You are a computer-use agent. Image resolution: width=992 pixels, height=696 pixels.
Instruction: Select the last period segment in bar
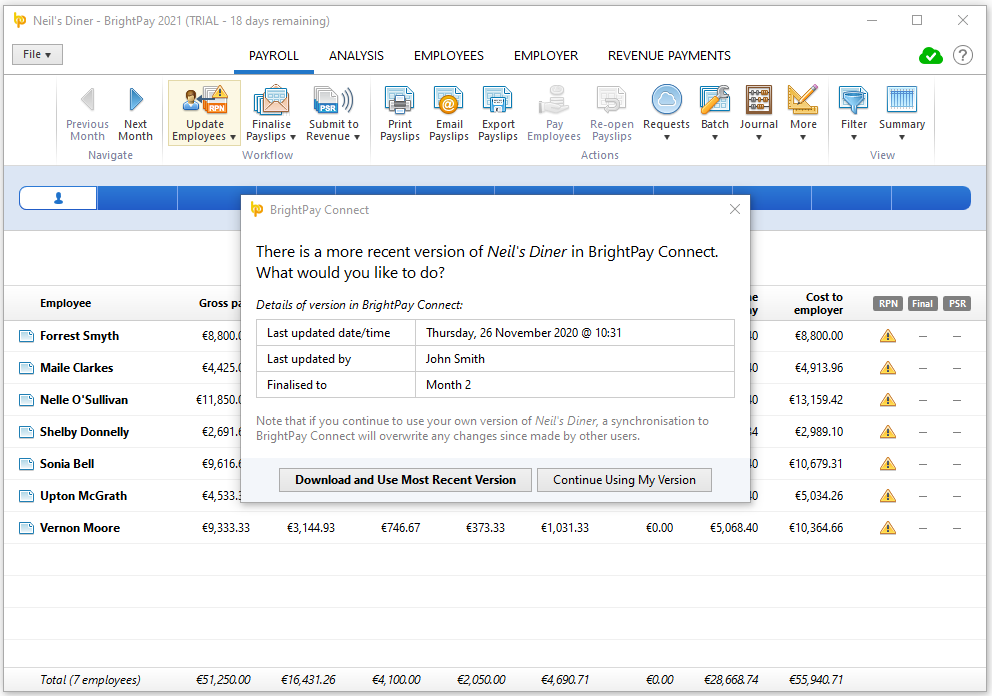pyautogui.click(x=931, y=198)
